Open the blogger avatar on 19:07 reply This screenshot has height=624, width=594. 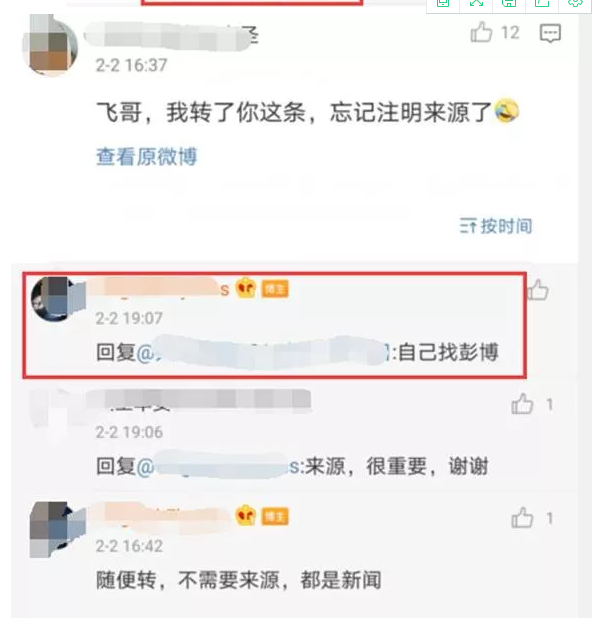pos(58,298)
